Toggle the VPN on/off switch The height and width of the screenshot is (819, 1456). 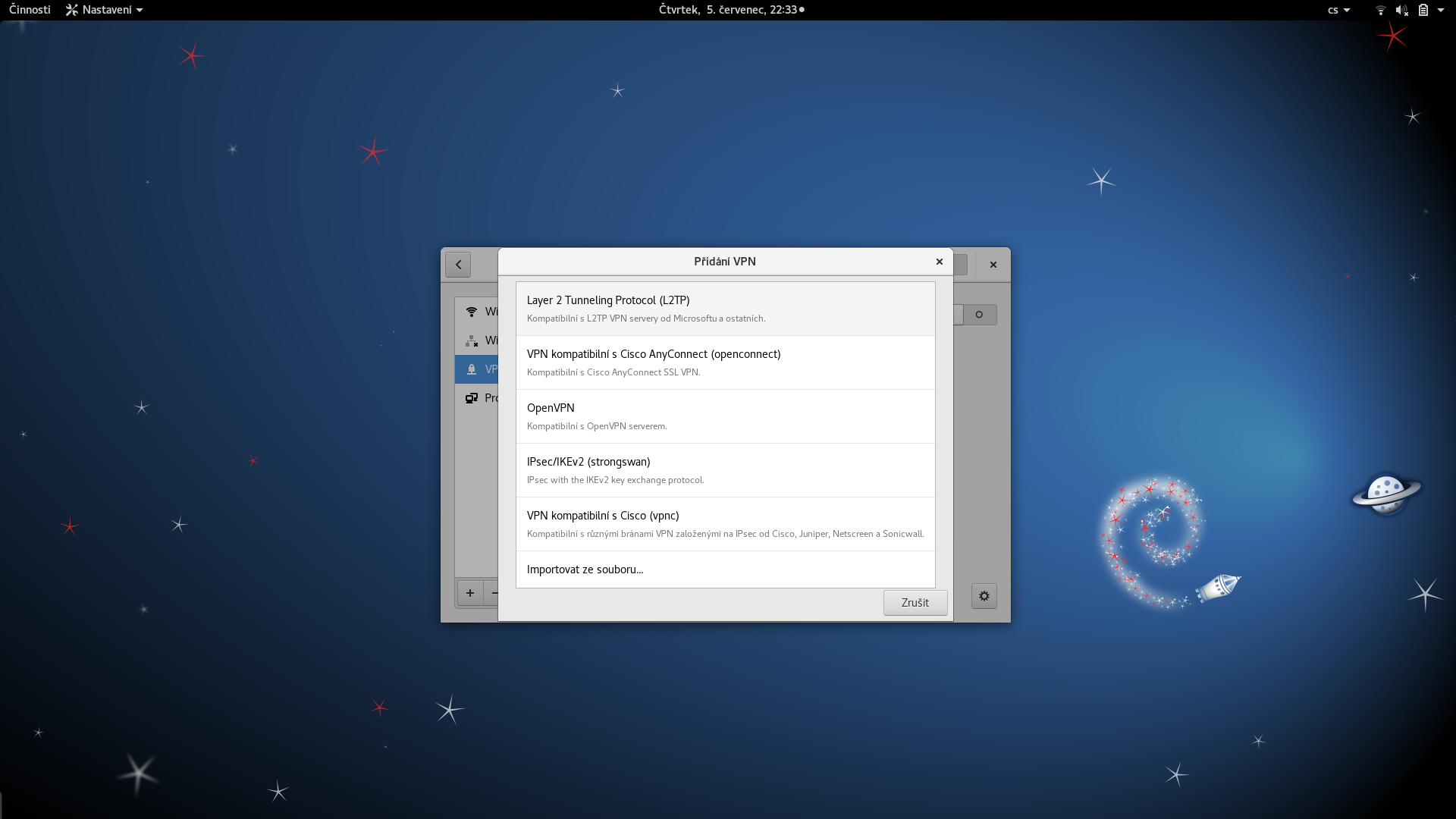[978, 315]
